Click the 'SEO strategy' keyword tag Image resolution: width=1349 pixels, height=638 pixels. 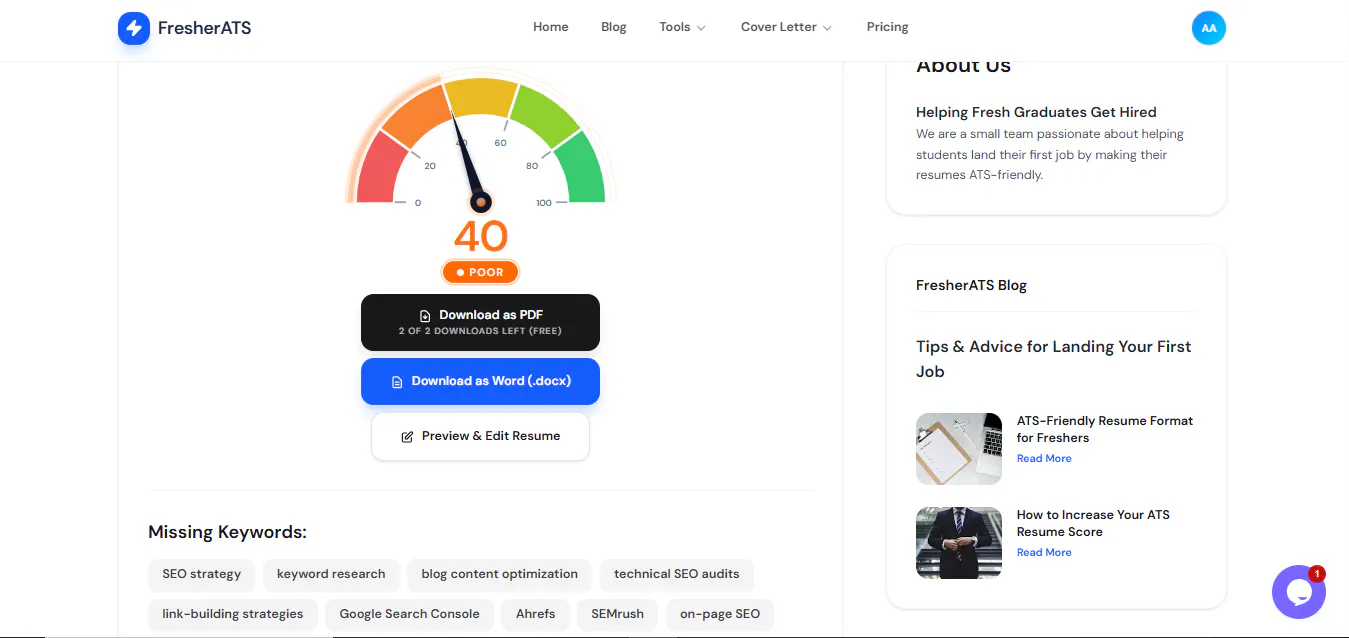point(202,574)
